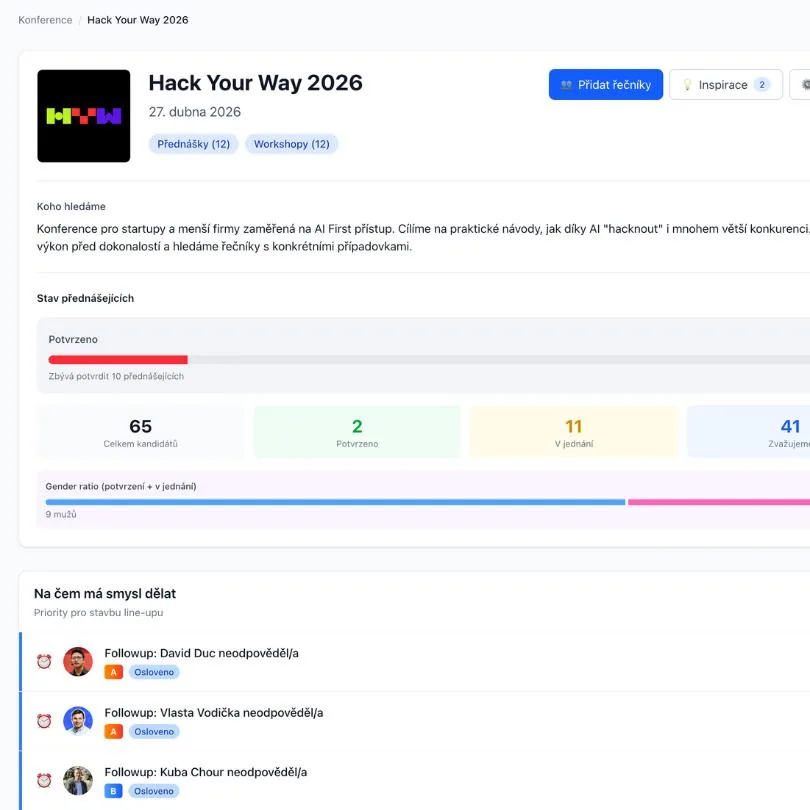Click the blue men segment of gender ratio

[x=335, y=502]
